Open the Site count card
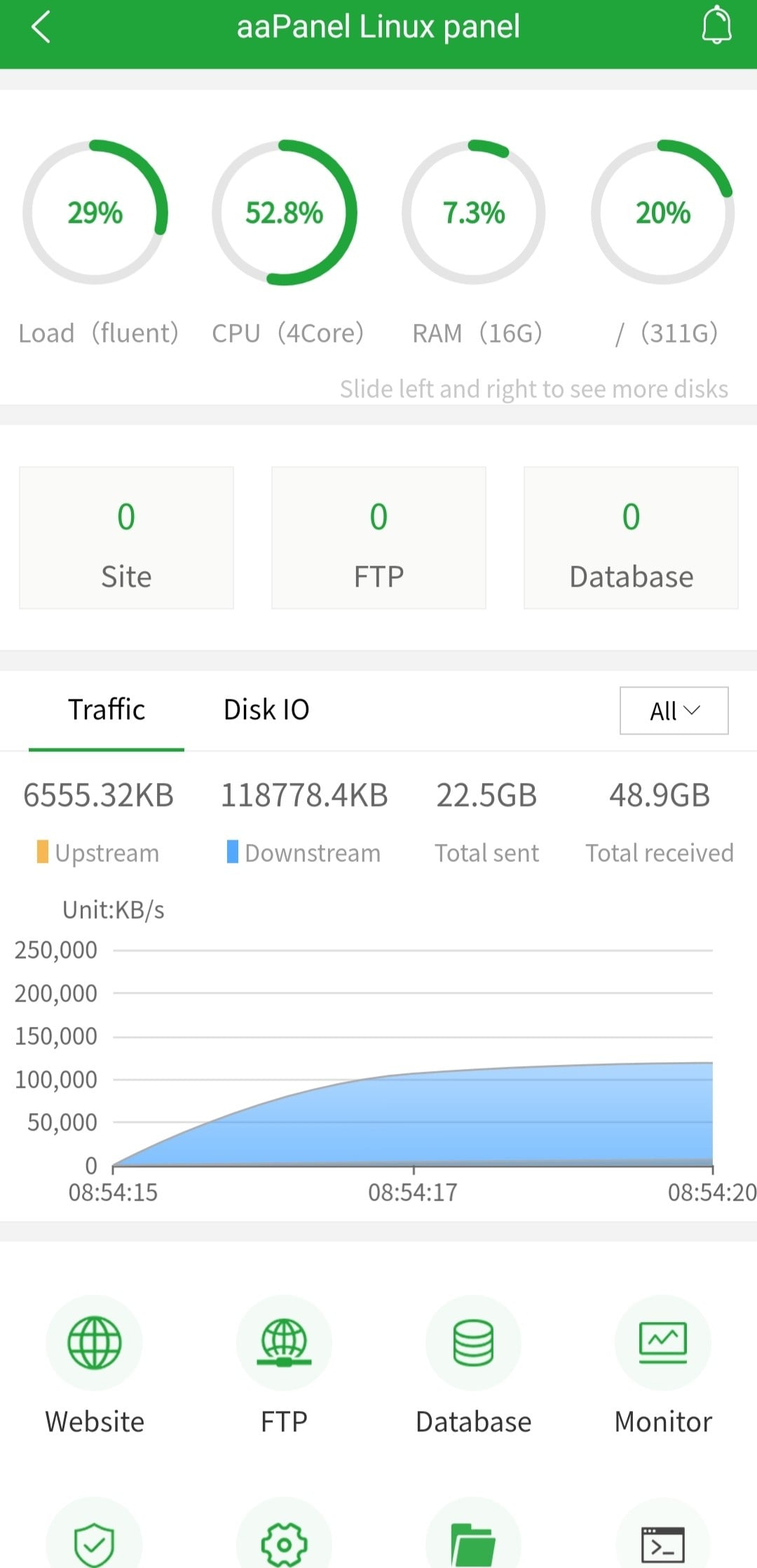757x1568 pixels. pyautogui.click(x=126, y=538)
